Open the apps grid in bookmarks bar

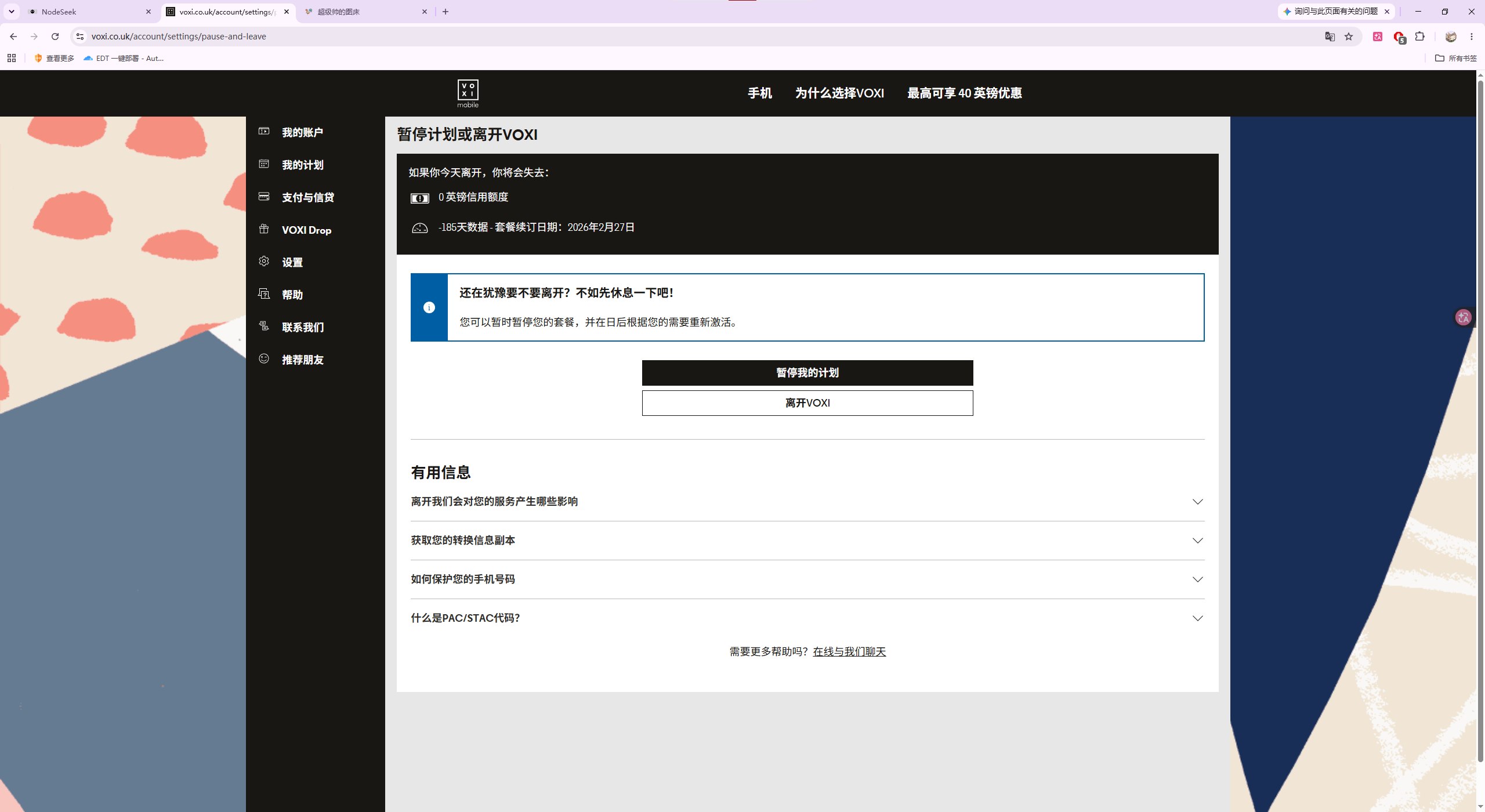point(12,58)
